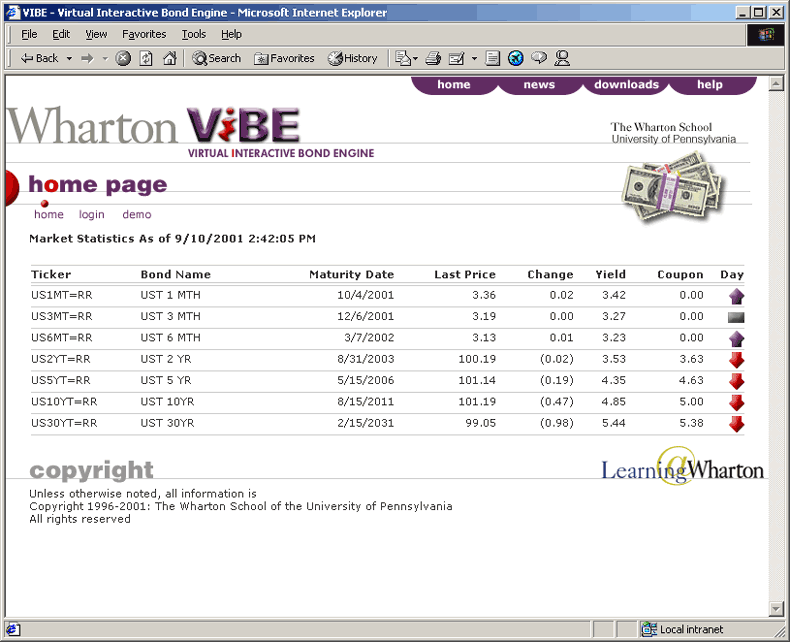The height and width of the screenshot is (642, 790).
Task: Click the scrollbar up arrow
Action: [x=776, y=84]
